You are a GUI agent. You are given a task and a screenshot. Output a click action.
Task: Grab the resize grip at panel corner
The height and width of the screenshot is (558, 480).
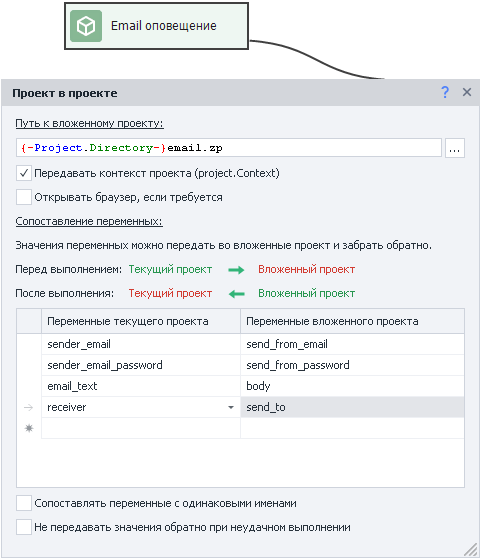coord(471,549)
